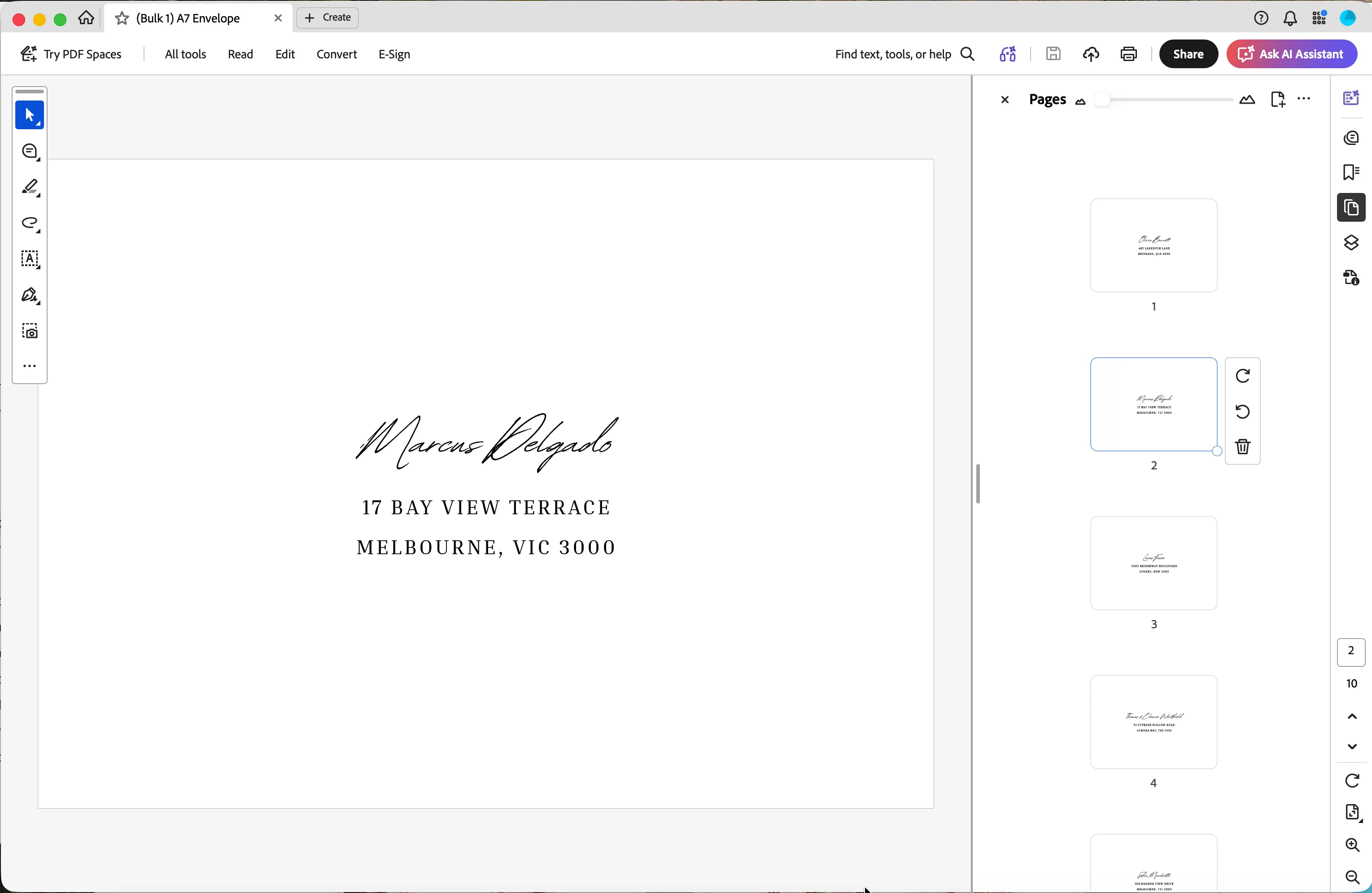Open the fill and sign pen tool
This screenshot has height=893, width=1372.
(30, 296)
